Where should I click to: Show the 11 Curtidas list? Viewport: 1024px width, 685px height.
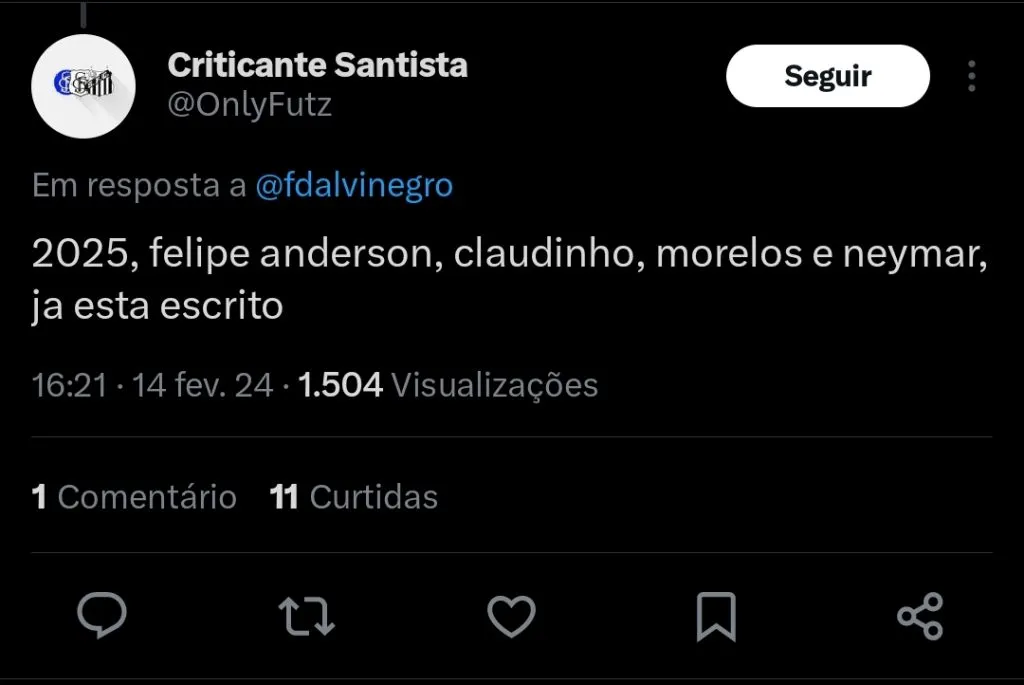click(354, 497)
